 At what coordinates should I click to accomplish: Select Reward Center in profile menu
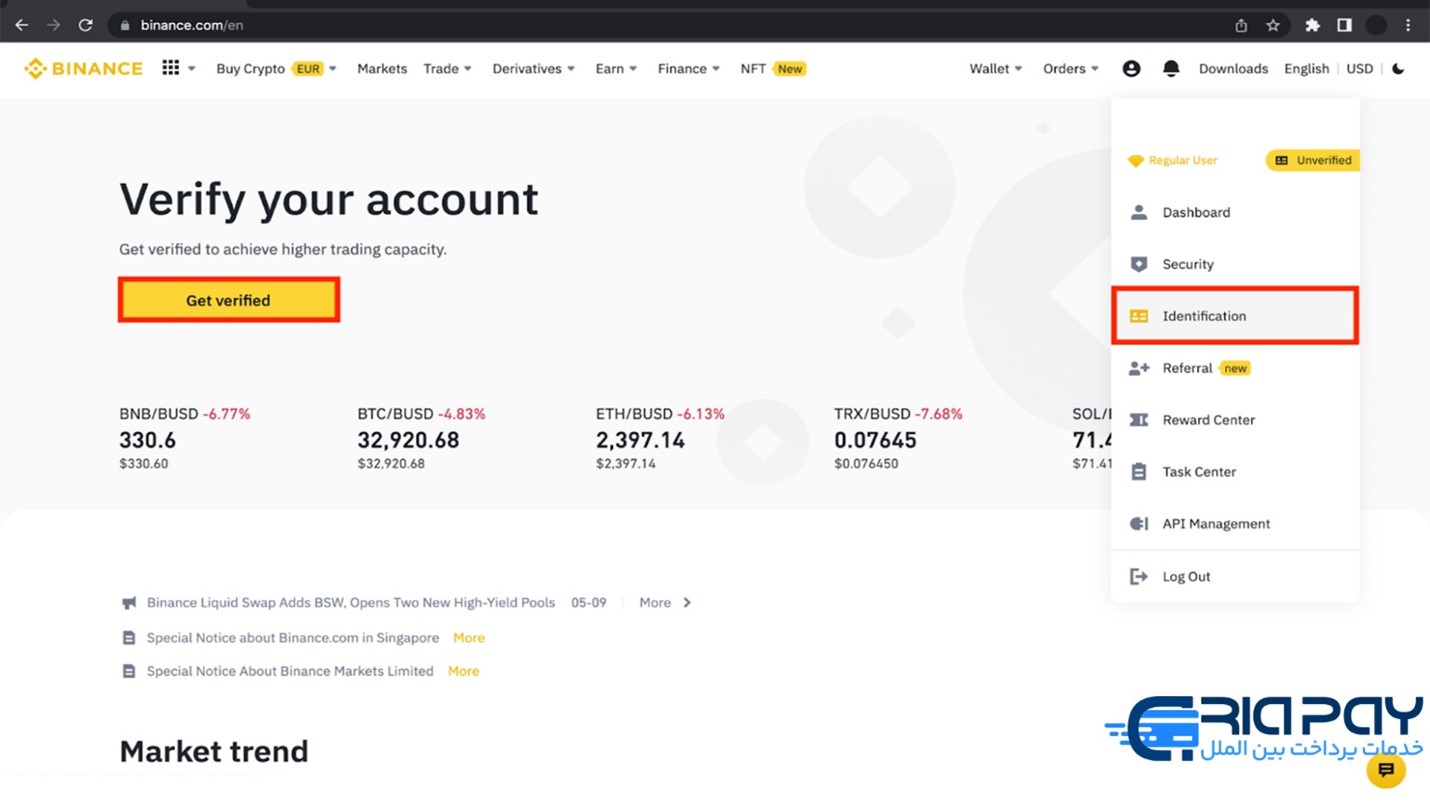[x=1235, y=420]
